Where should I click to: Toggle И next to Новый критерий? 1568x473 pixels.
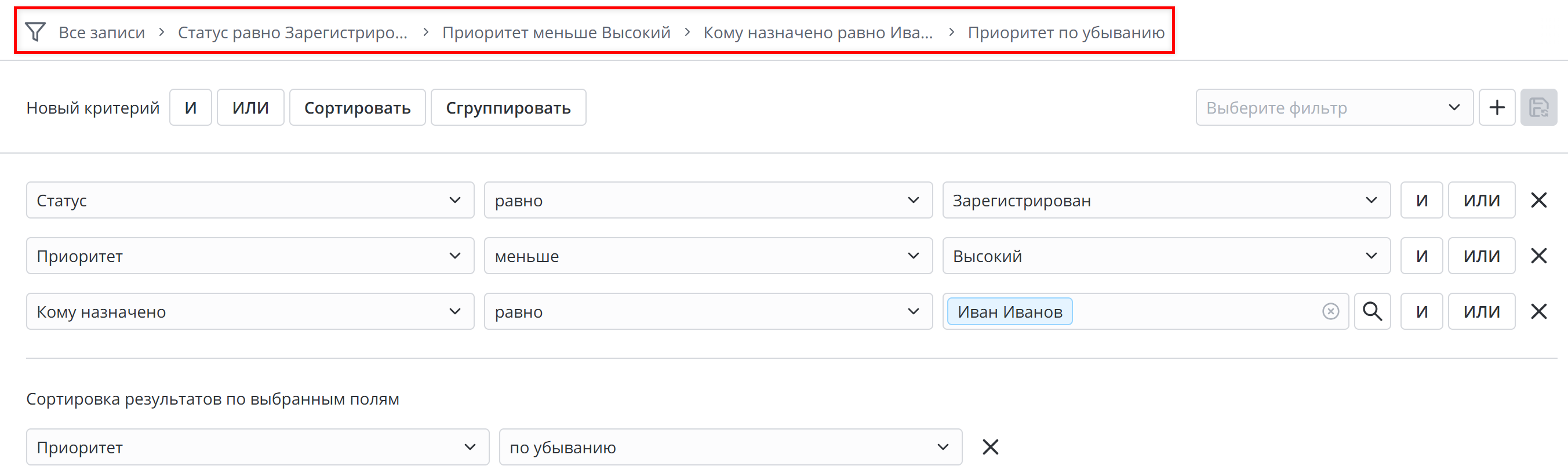coord(190,107)
